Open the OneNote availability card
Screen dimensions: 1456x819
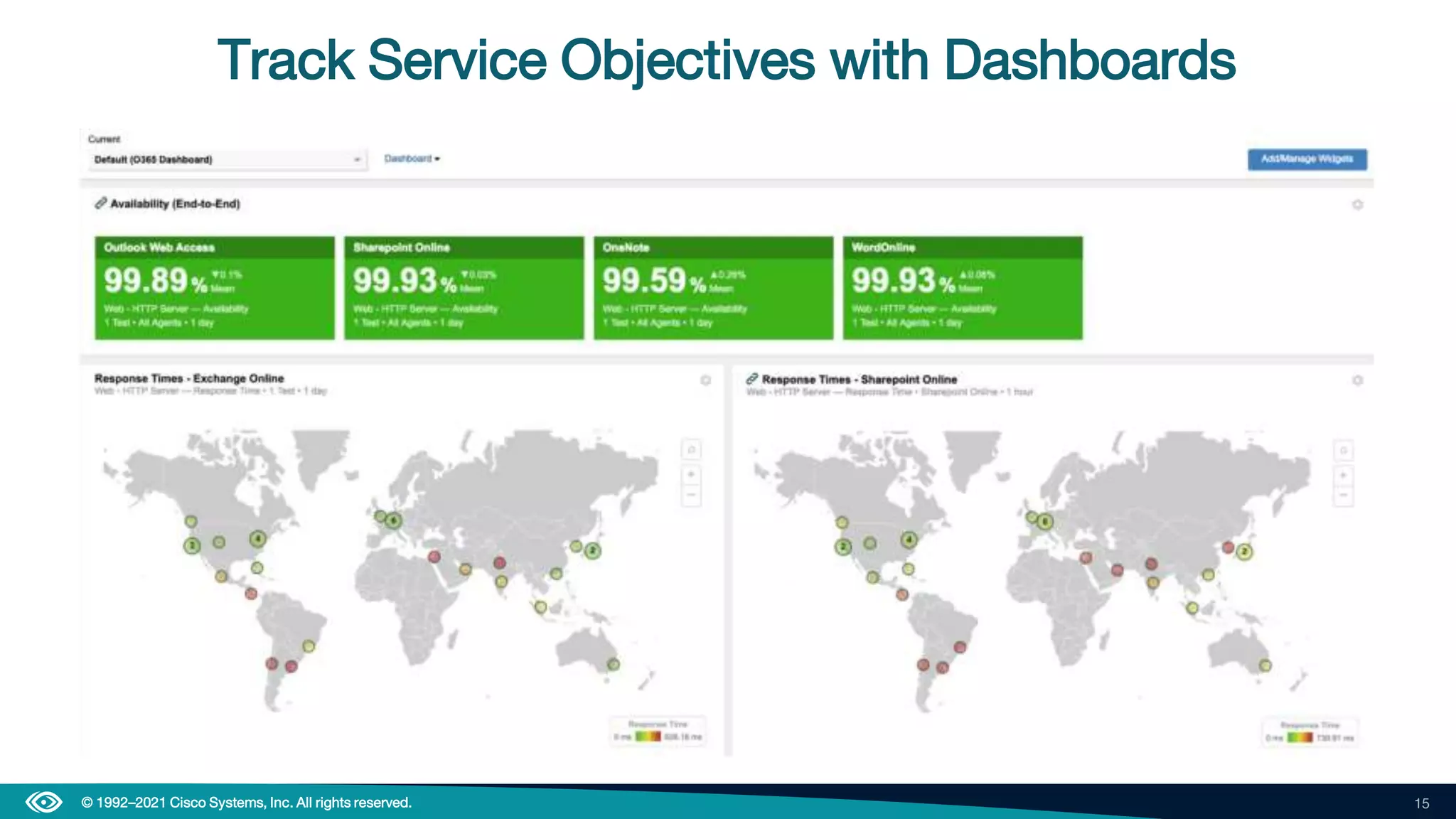pyautogui.click(x=714, y=288)
